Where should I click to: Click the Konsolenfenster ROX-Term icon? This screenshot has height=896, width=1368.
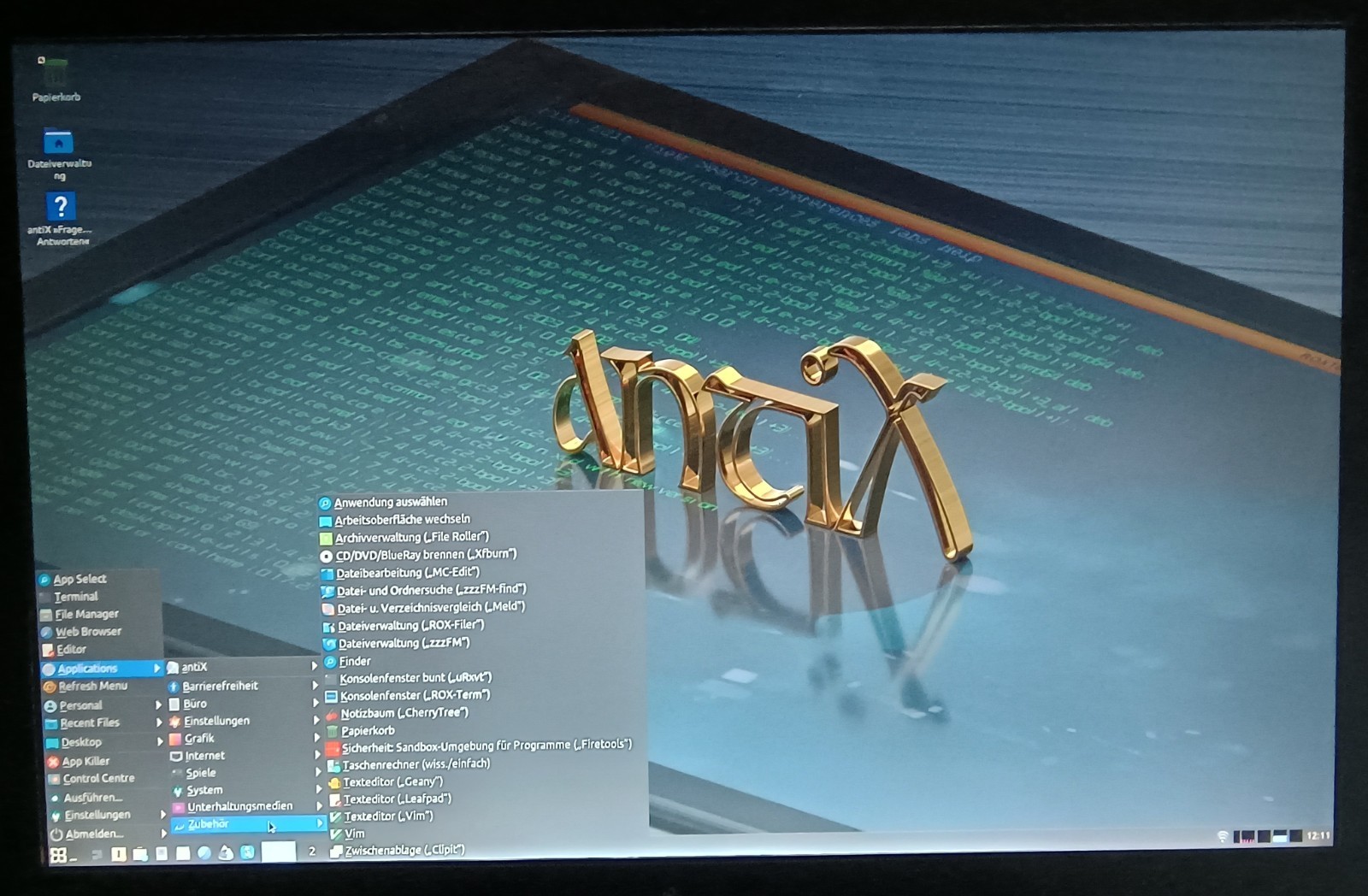pos(332,697)
